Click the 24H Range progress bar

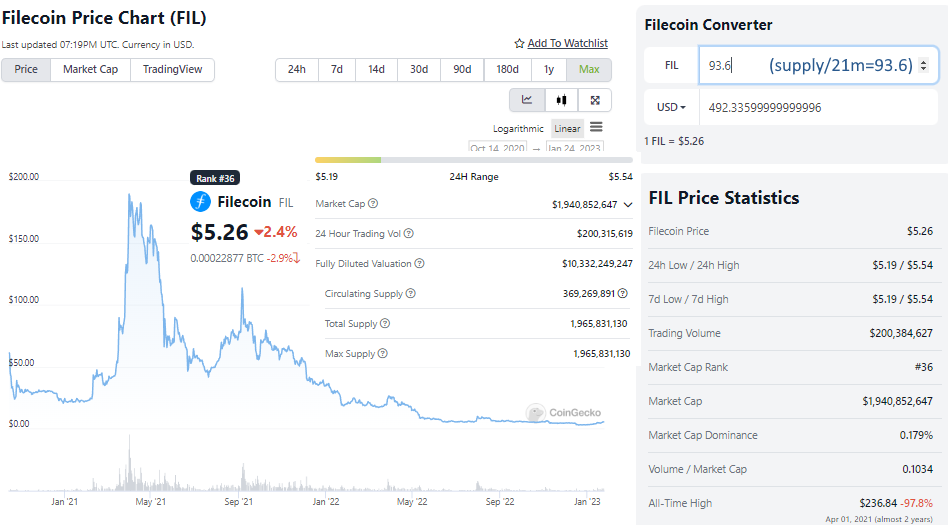pos(473,160)
